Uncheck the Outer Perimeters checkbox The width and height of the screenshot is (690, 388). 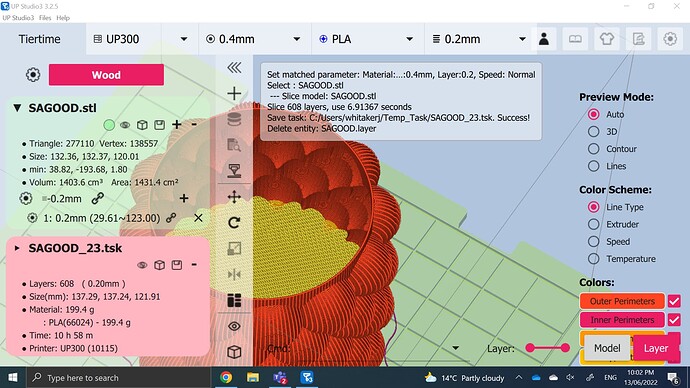674,301
